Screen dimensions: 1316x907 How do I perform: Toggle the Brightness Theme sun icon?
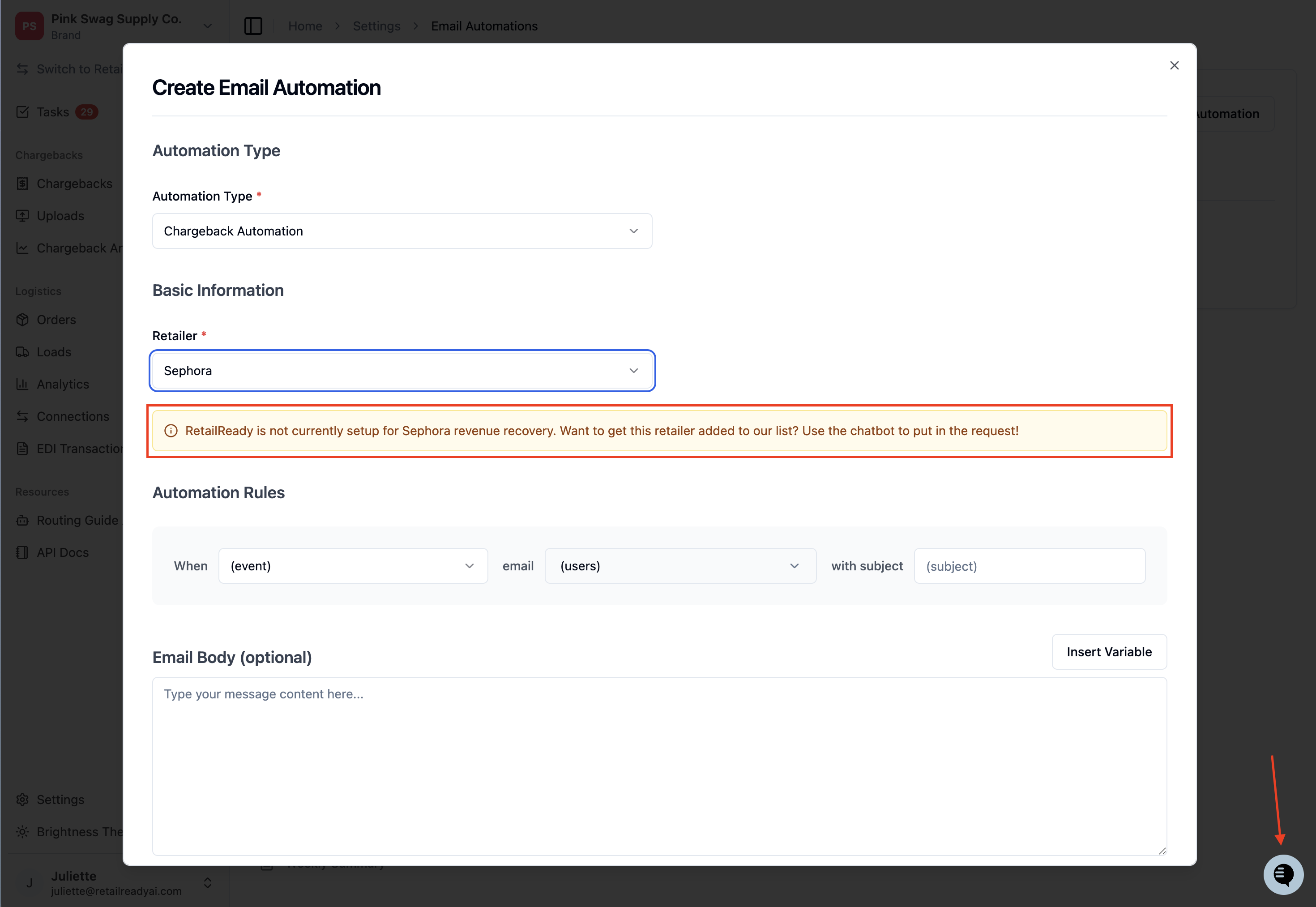click(22, 832)
